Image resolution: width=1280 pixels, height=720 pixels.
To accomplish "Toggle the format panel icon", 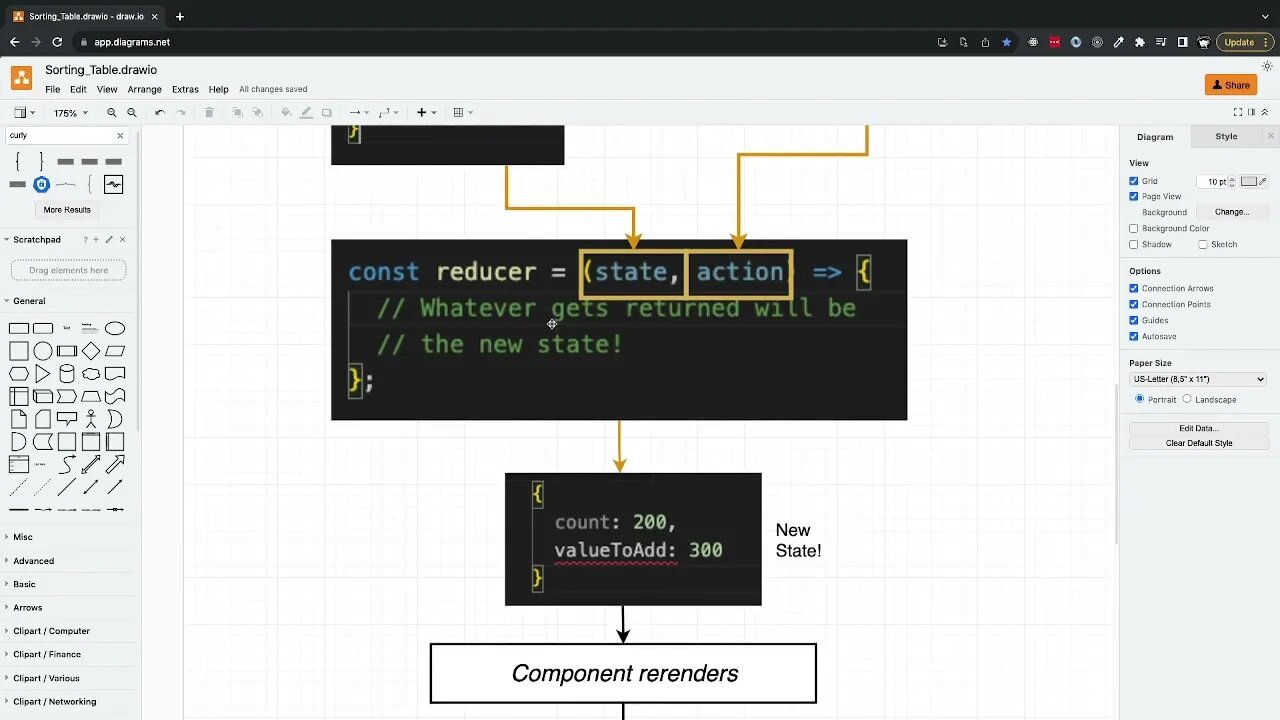I will click(1251, 112).
